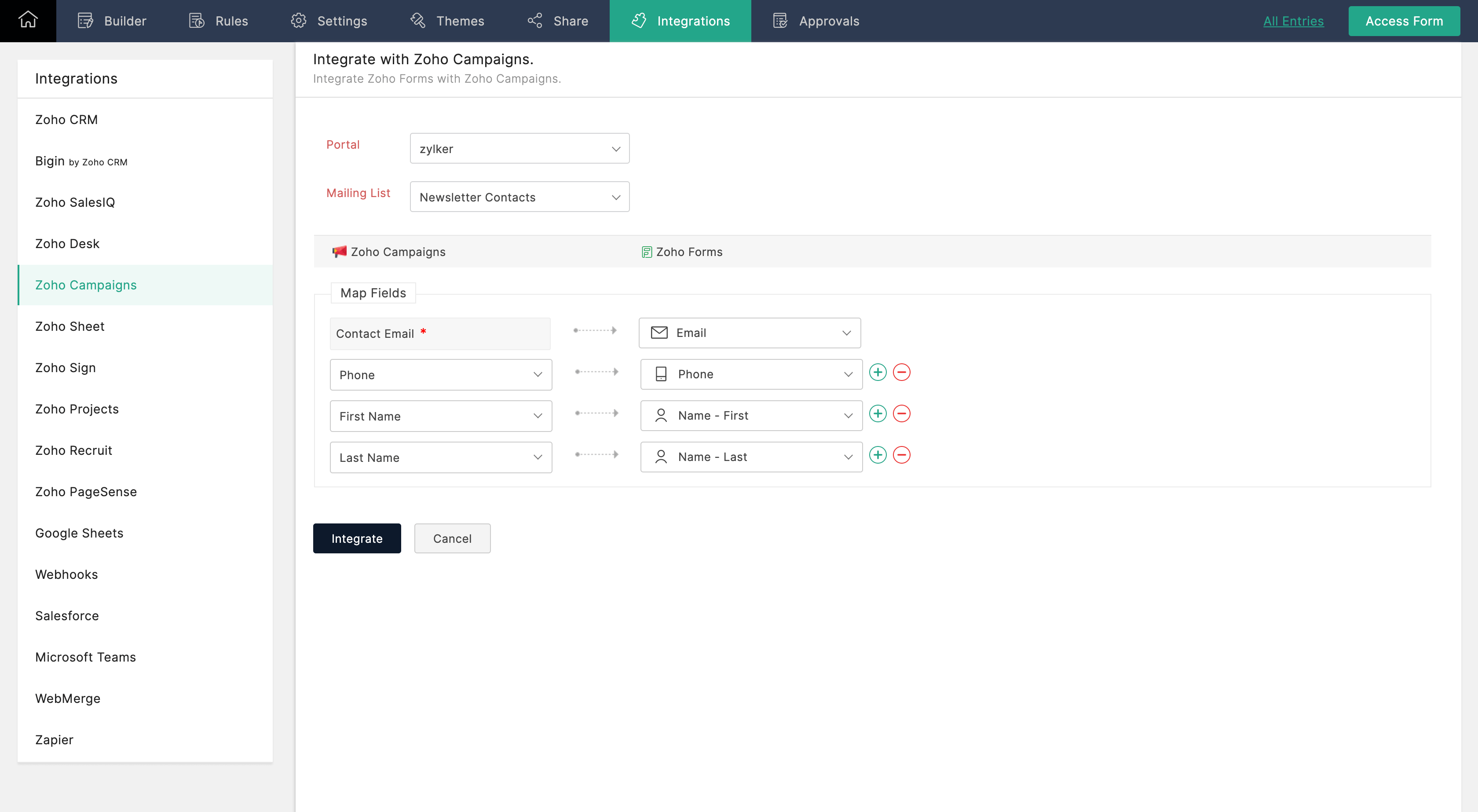Click the Cancel button to discard changes
Screen dimensions: 1478x812
(452, 538)
